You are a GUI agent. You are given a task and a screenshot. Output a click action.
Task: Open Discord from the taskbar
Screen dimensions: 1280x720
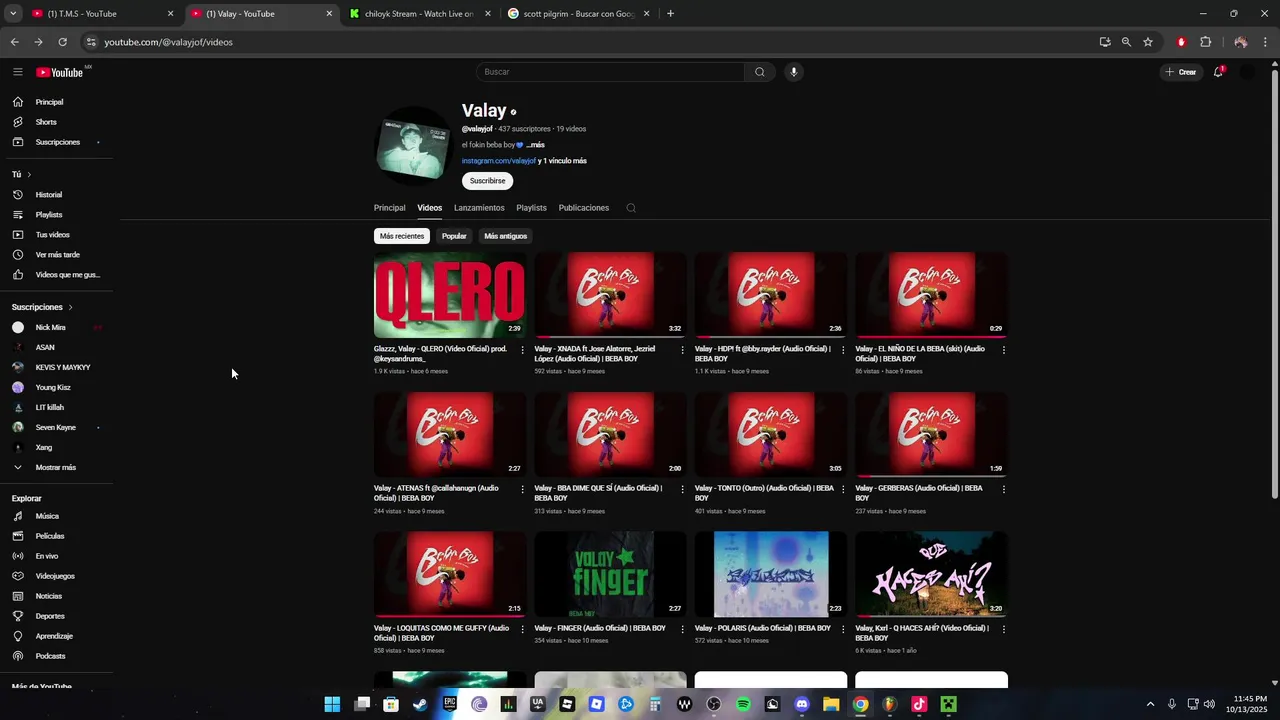click(801, 704)
